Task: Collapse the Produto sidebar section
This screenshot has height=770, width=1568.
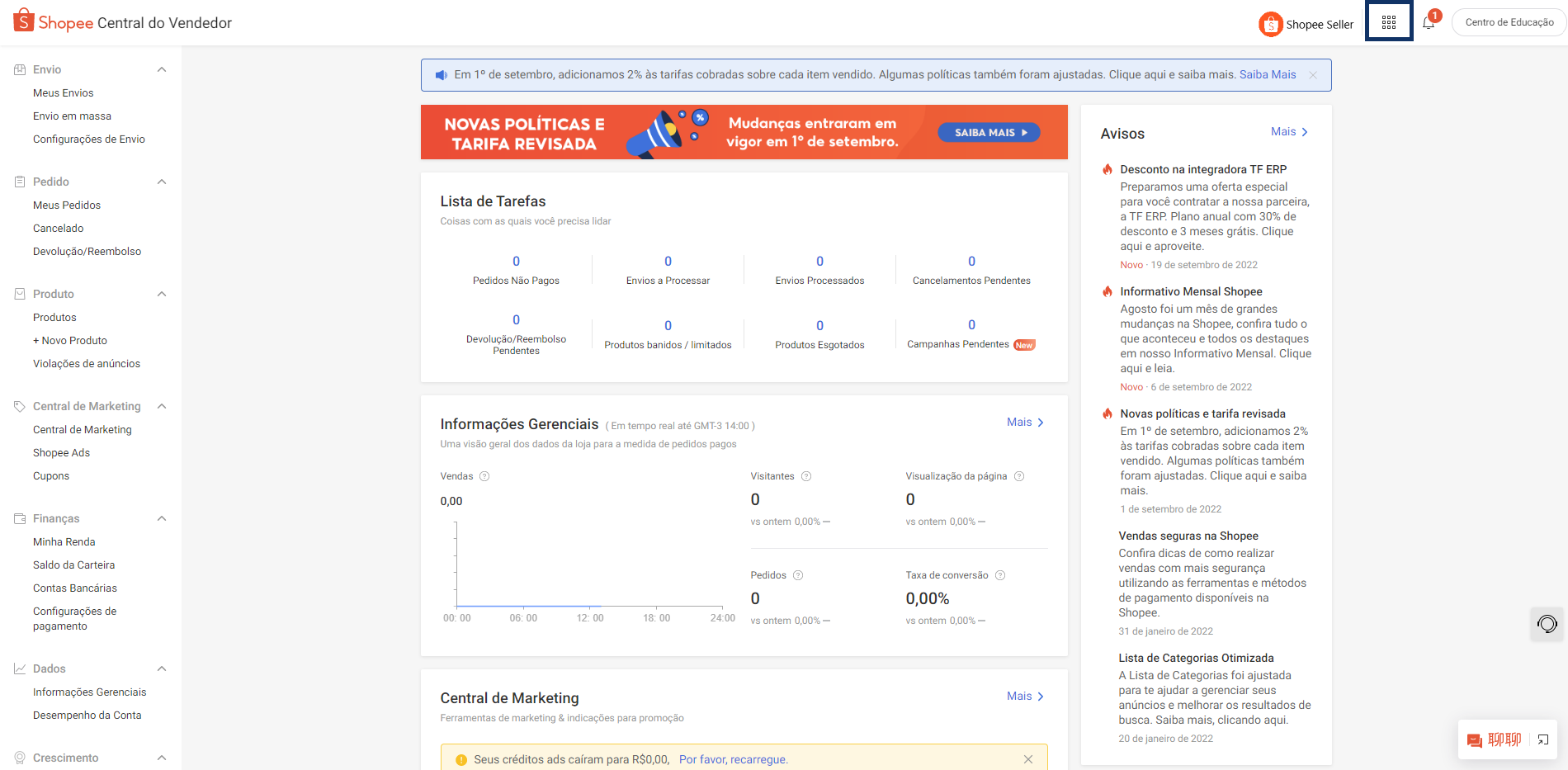Action: pos(162,294)
